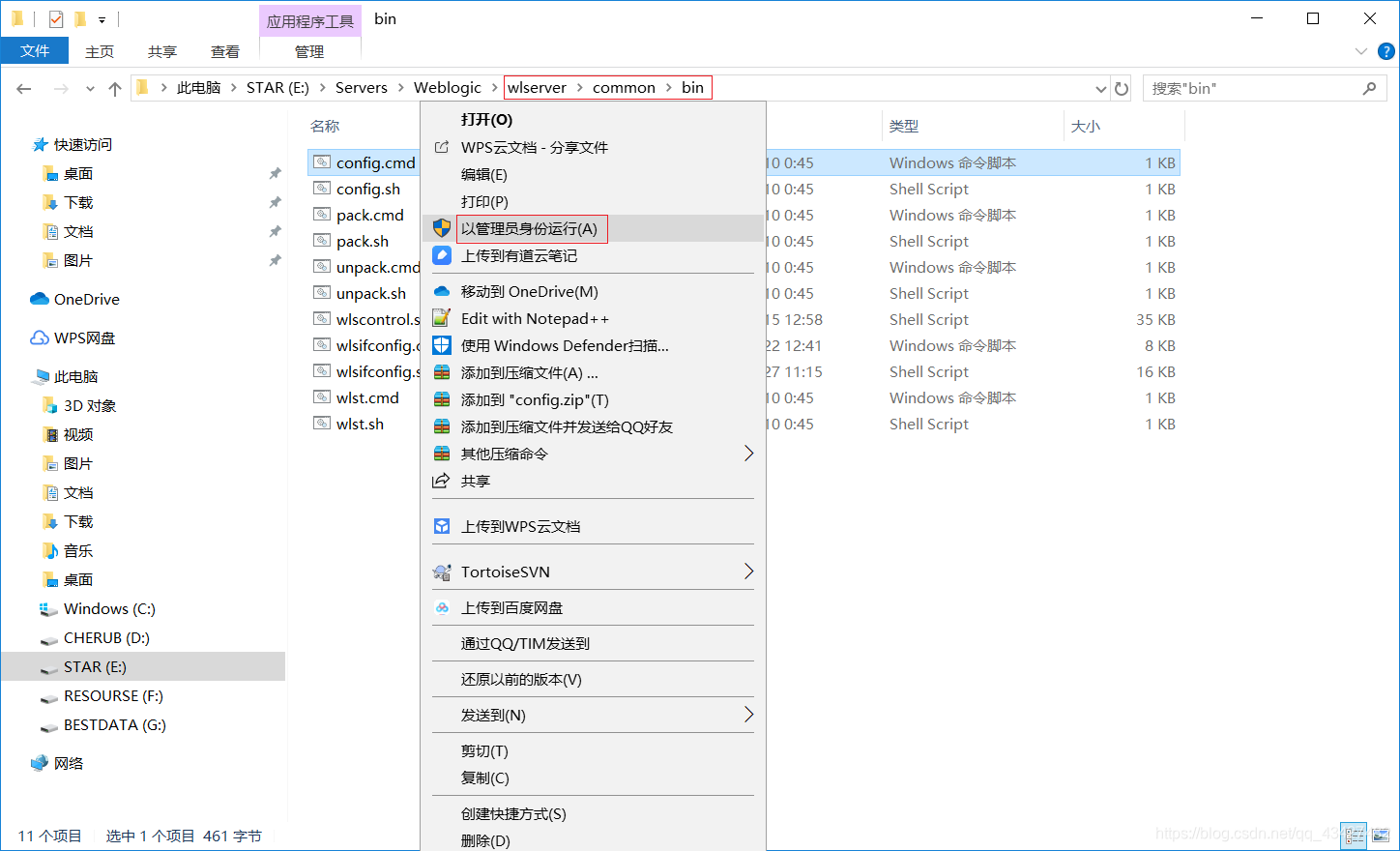
Task: Select 还原以前的版本(V) menu entry
Action: point(593,679)
